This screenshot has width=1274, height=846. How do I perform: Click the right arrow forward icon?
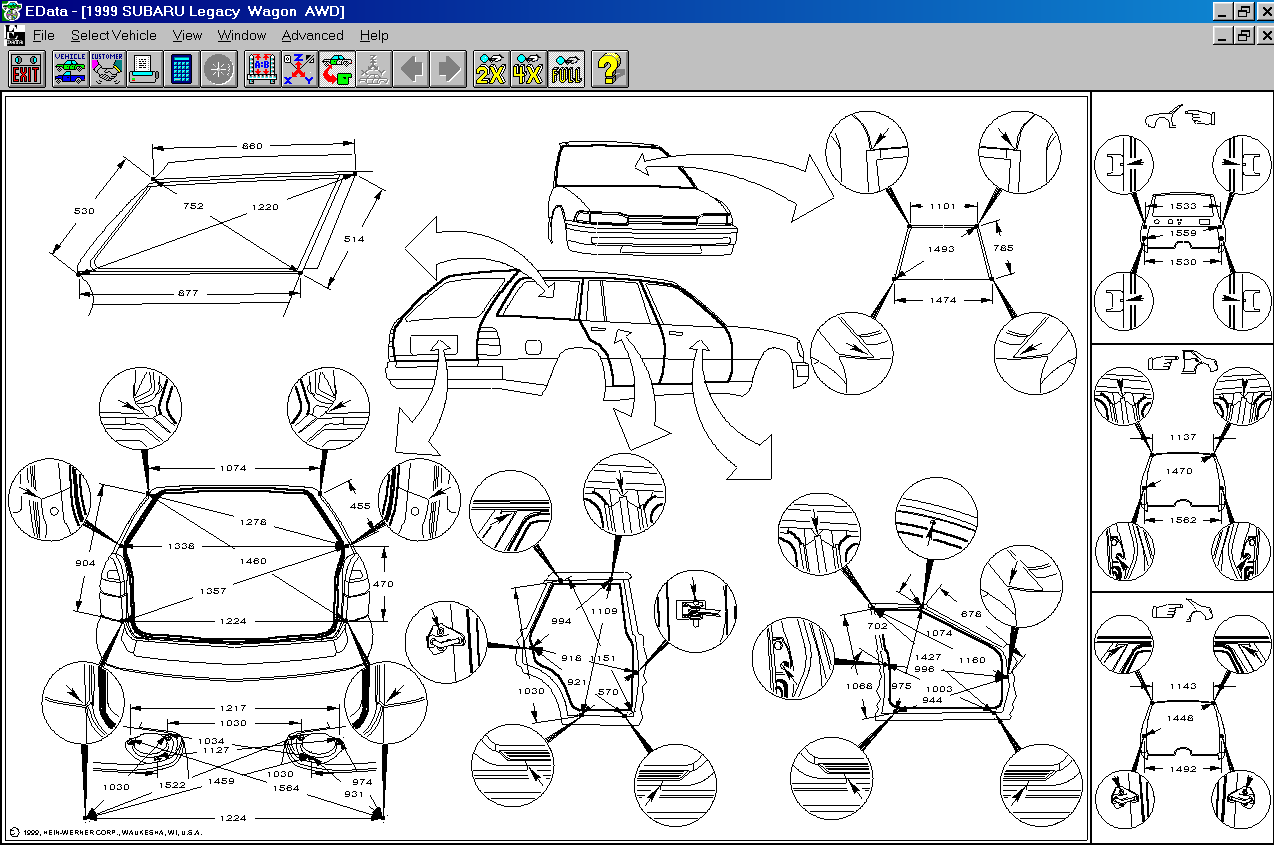448,69
